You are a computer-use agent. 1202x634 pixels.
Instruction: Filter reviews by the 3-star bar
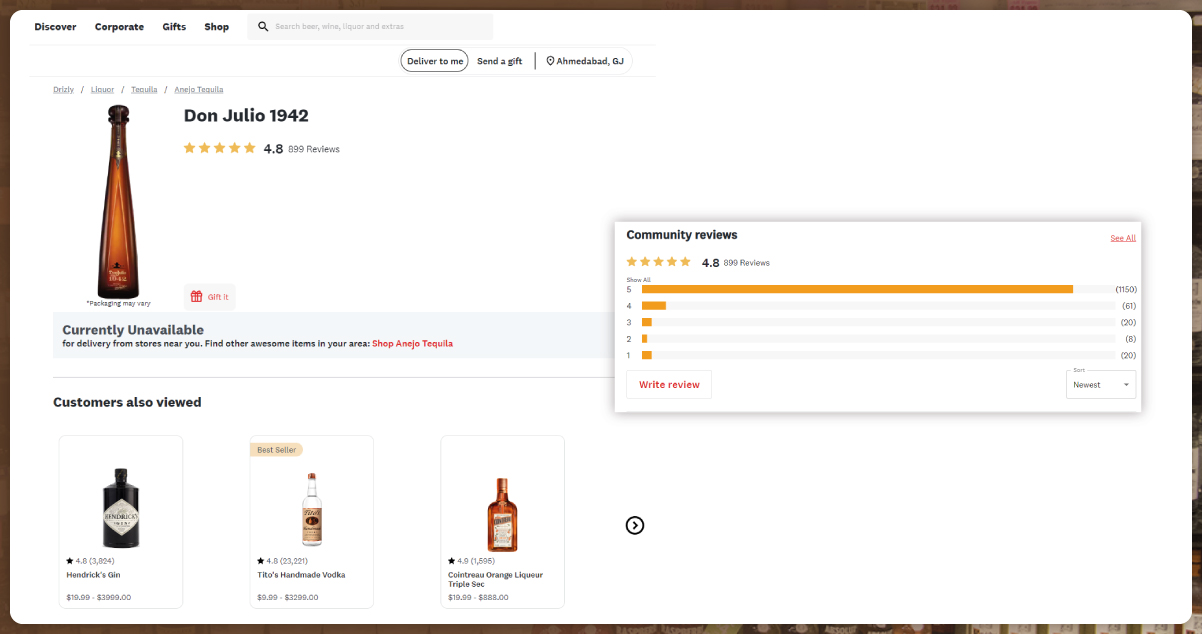point(878,322)
